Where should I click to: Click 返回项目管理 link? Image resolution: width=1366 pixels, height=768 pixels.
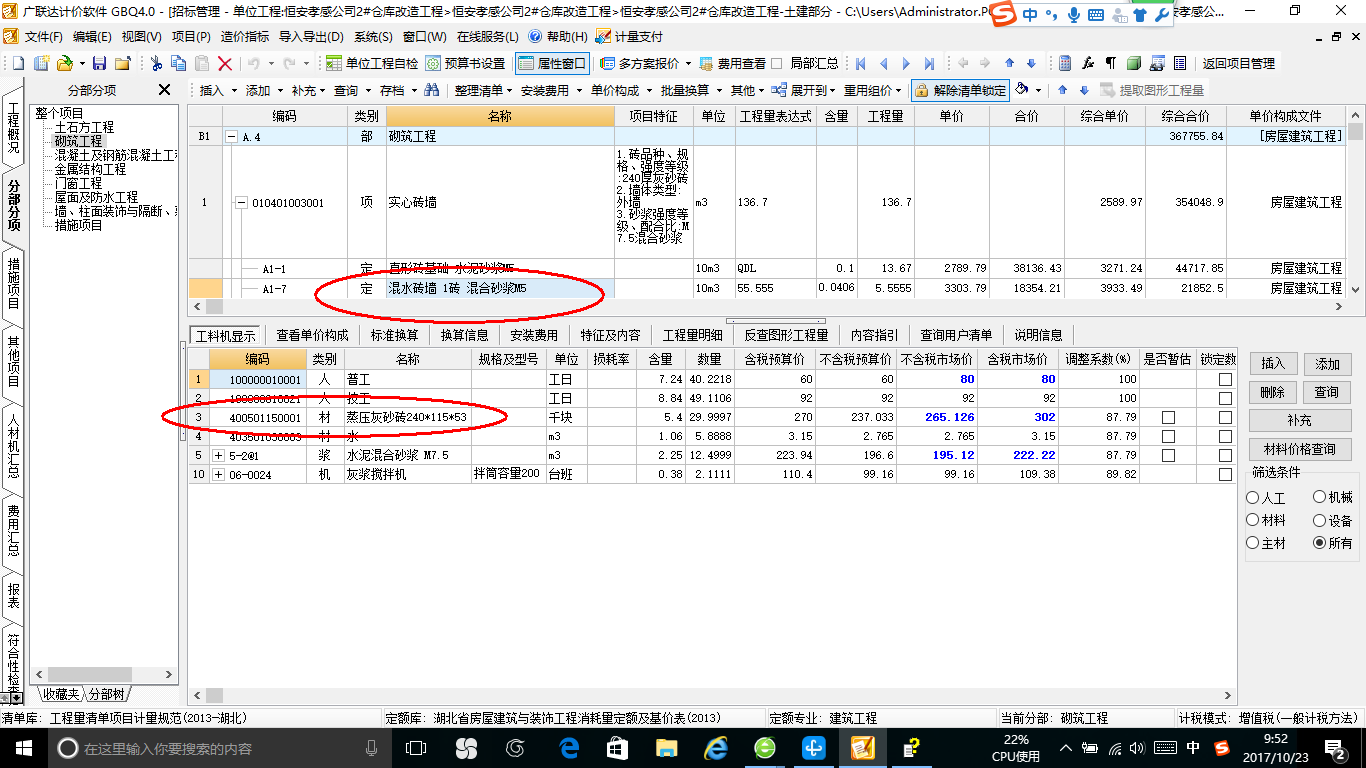(1238, 63)
